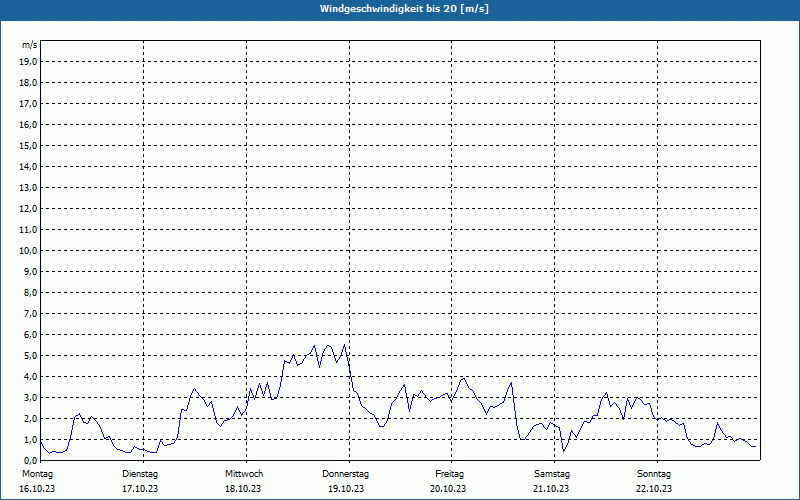Select the 15,0 y-axis label
800x500 pixels.
[x=29, y=145]
